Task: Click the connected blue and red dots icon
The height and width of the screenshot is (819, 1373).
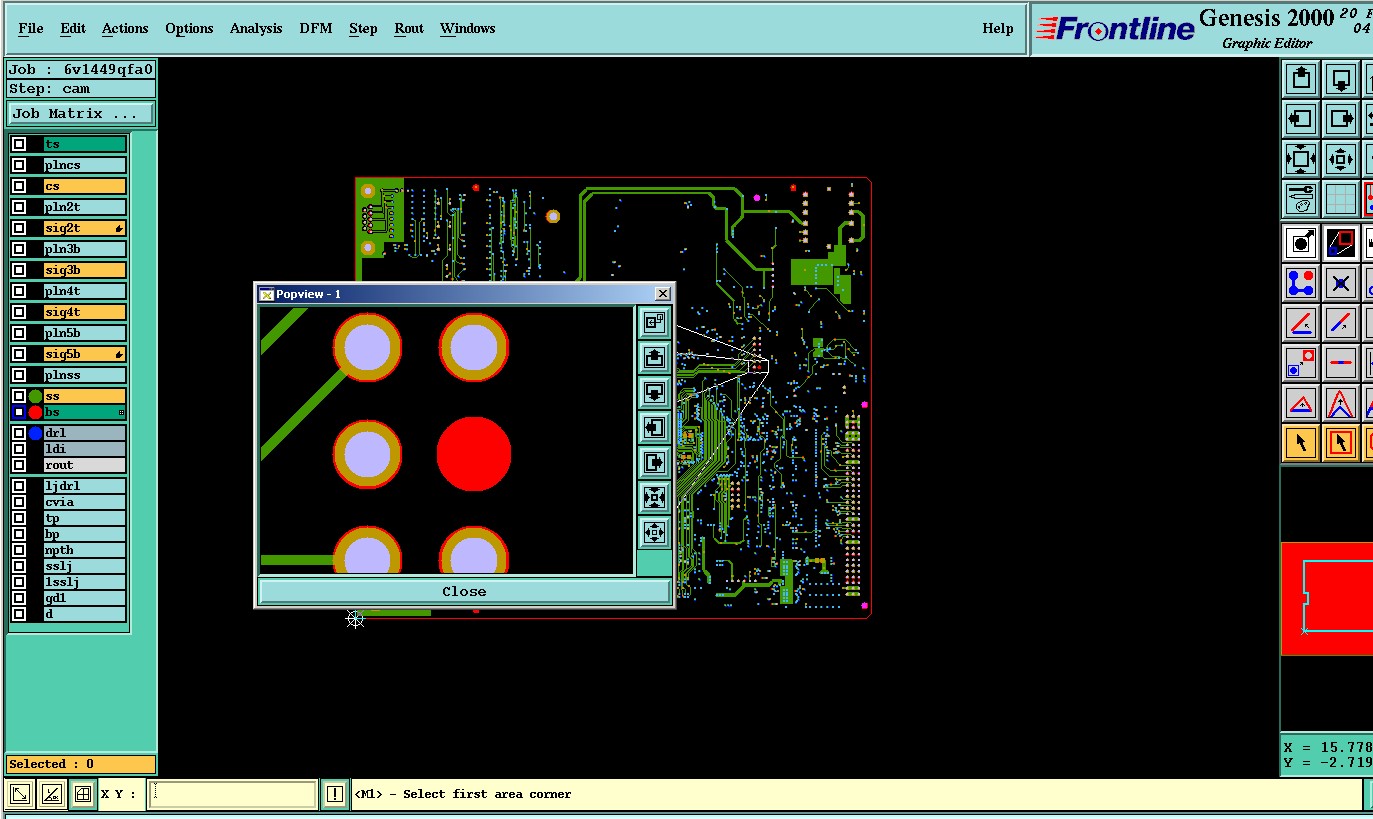Action: [1300, 283]
